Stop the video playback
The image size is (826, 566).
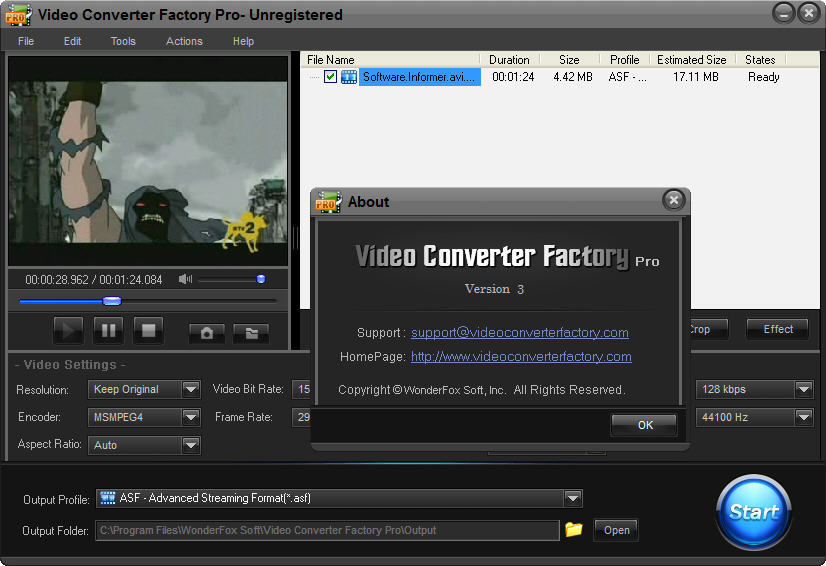pyautogui.click(x=149, y=330)
